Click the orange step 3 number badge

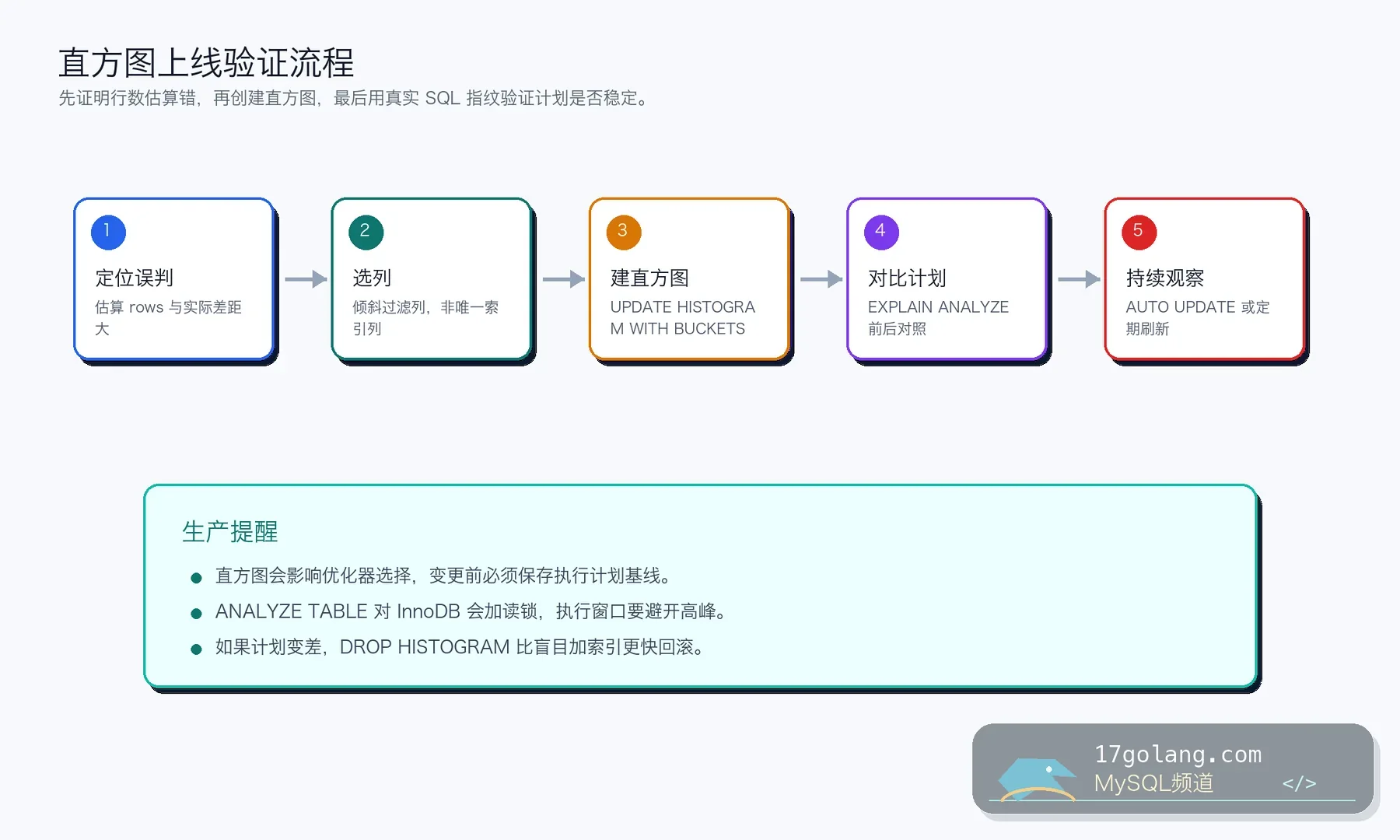(x=623, y=232)
